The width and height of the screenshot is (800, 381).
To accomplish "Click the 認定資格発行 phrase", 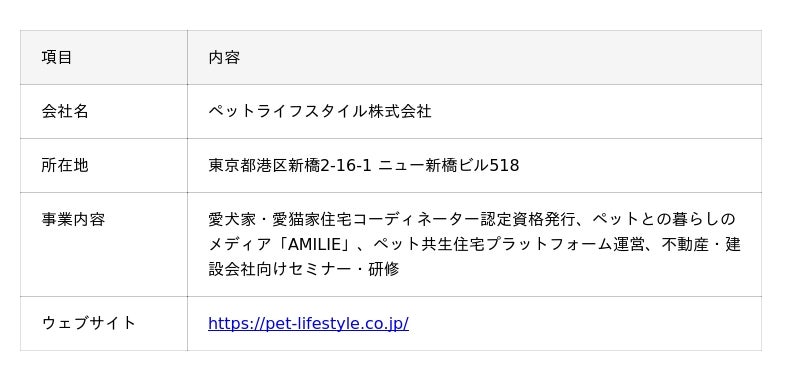I will (x=528, y=219).
